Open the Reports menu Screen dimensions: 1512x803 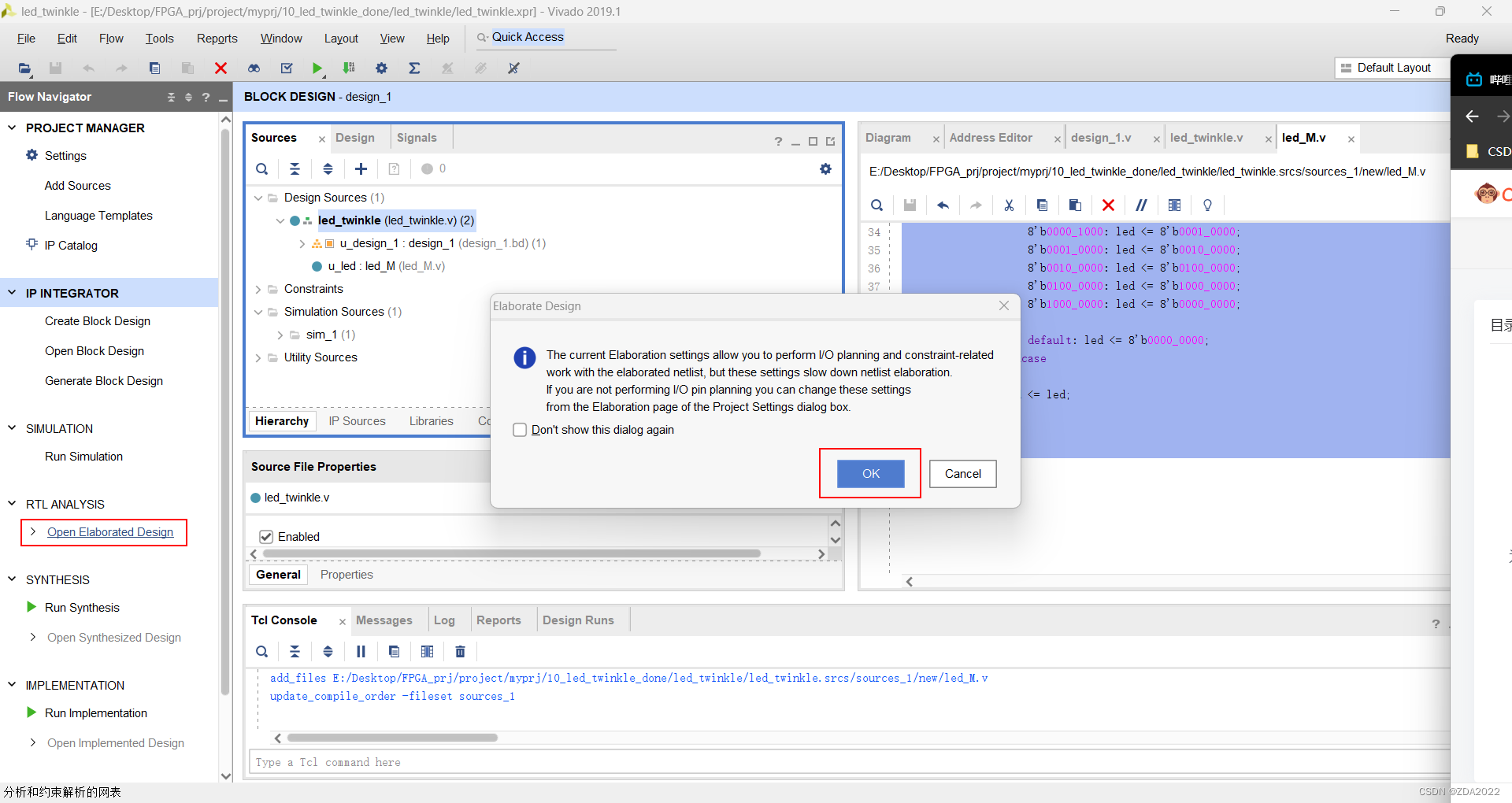(x=217, y=39)
